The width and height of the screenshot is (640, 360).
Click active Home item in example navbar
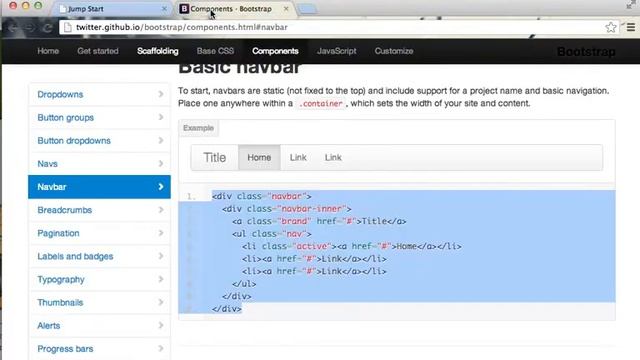point(259,158)
